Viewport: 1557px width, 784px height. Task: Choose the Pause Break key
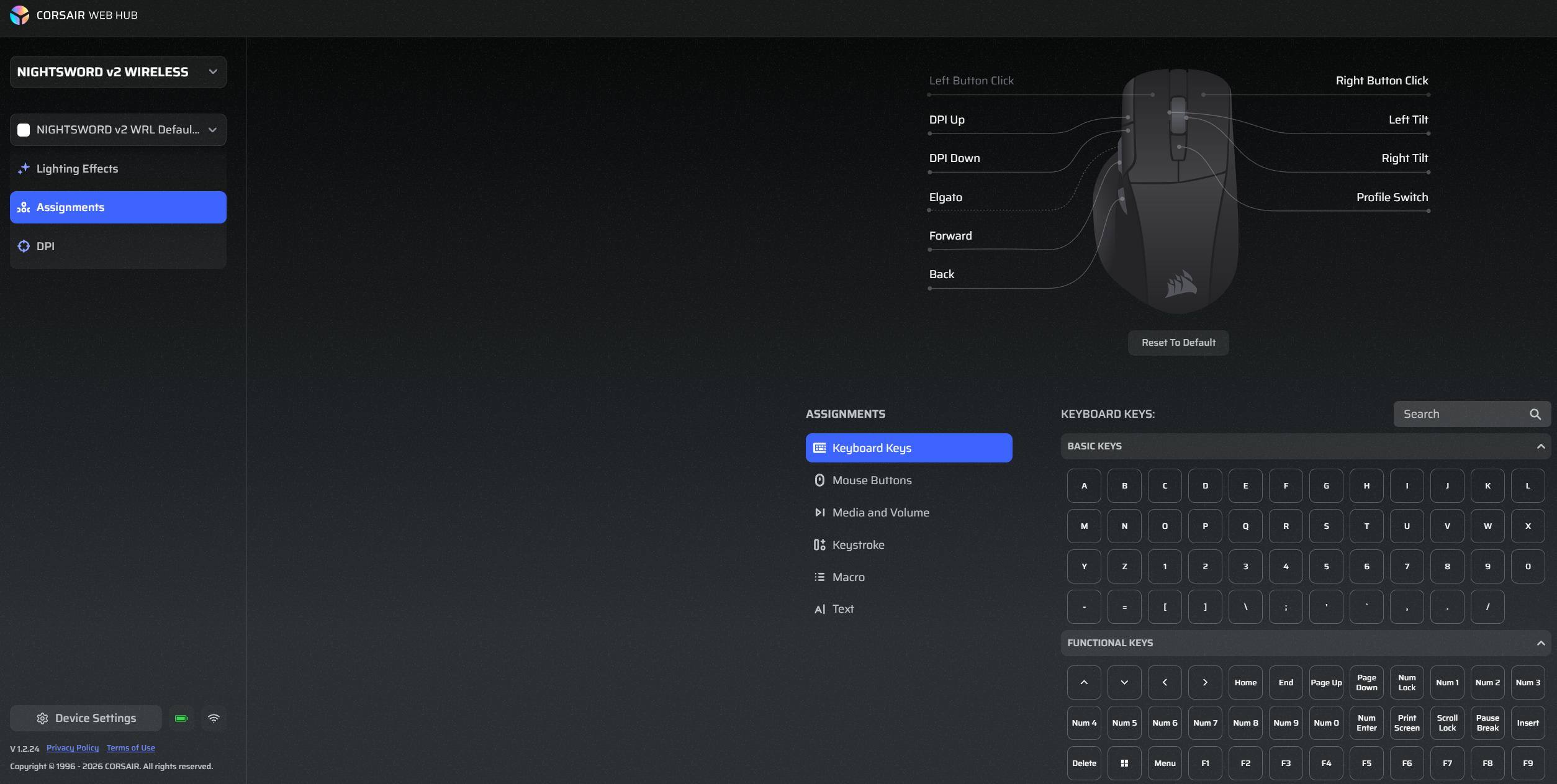point(1487,723)
